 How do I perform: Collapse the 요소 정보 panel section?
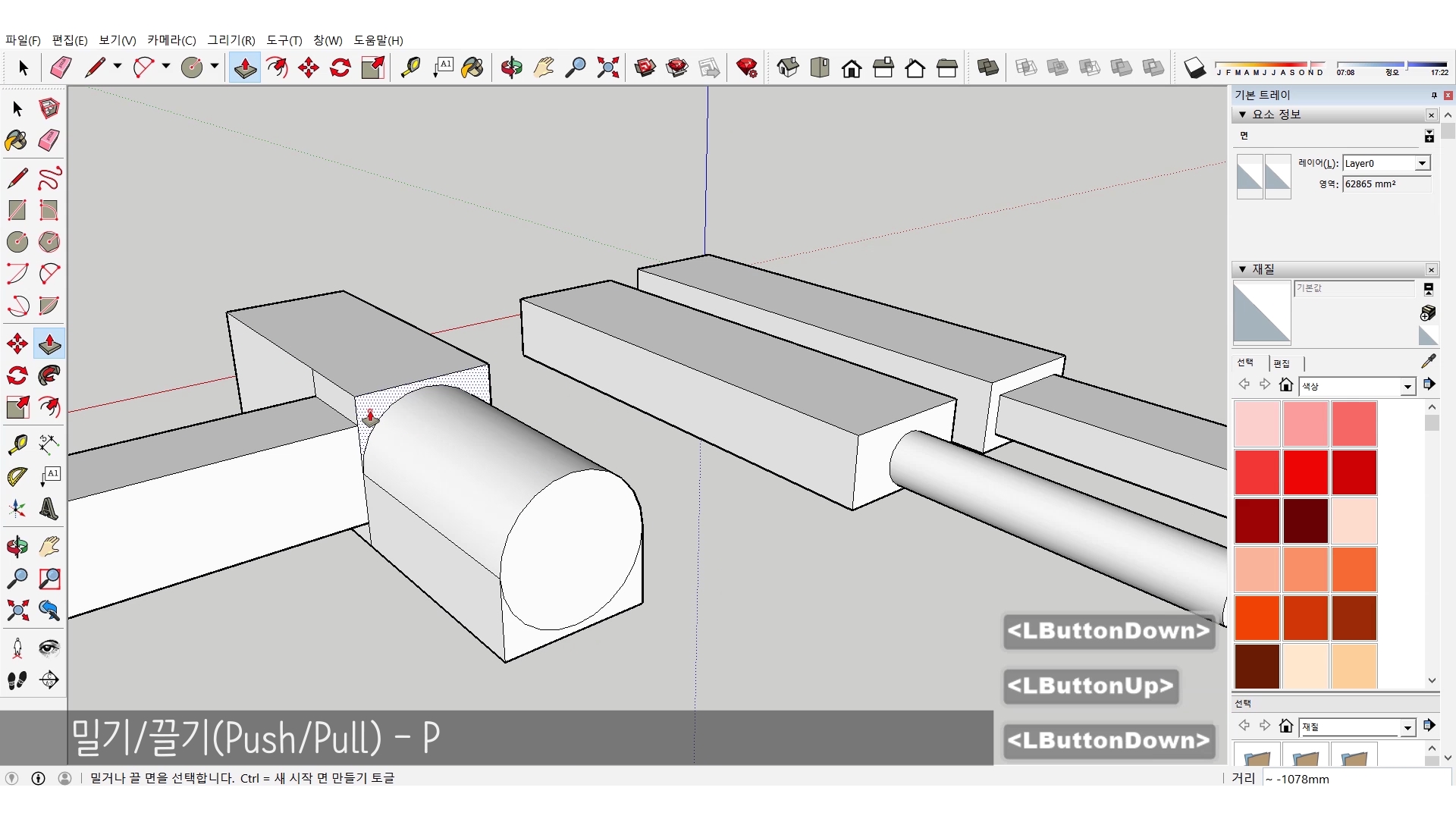click(x=1242, y=115)
